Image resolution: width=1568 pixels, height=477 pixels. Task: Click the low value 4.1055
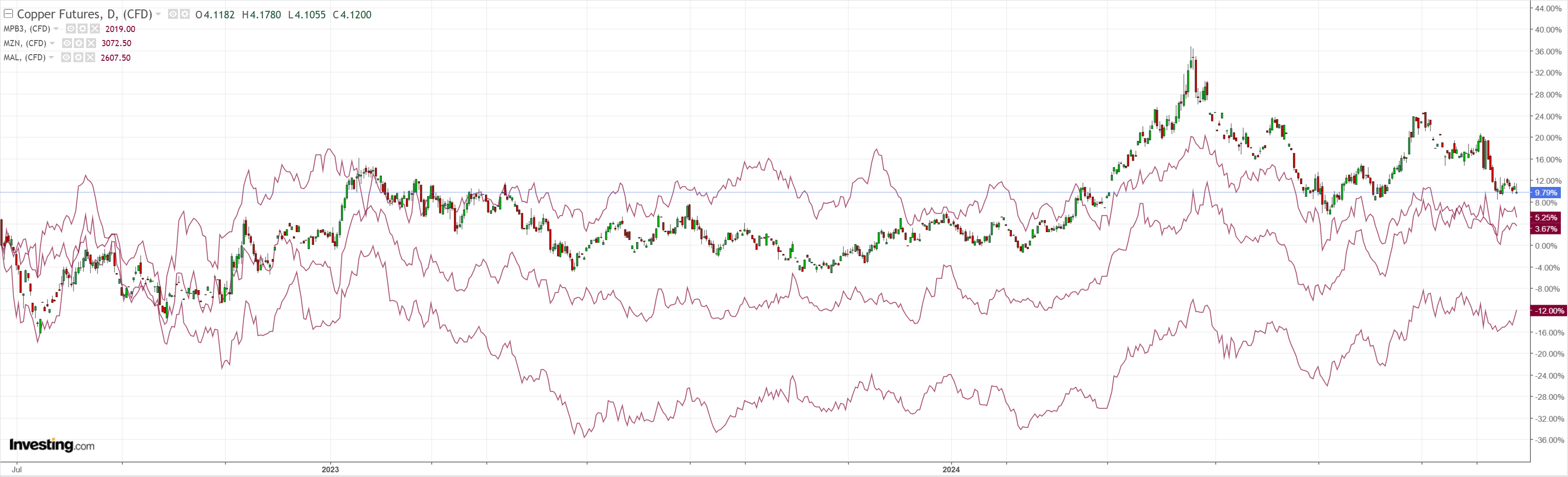tap(310, 15)
